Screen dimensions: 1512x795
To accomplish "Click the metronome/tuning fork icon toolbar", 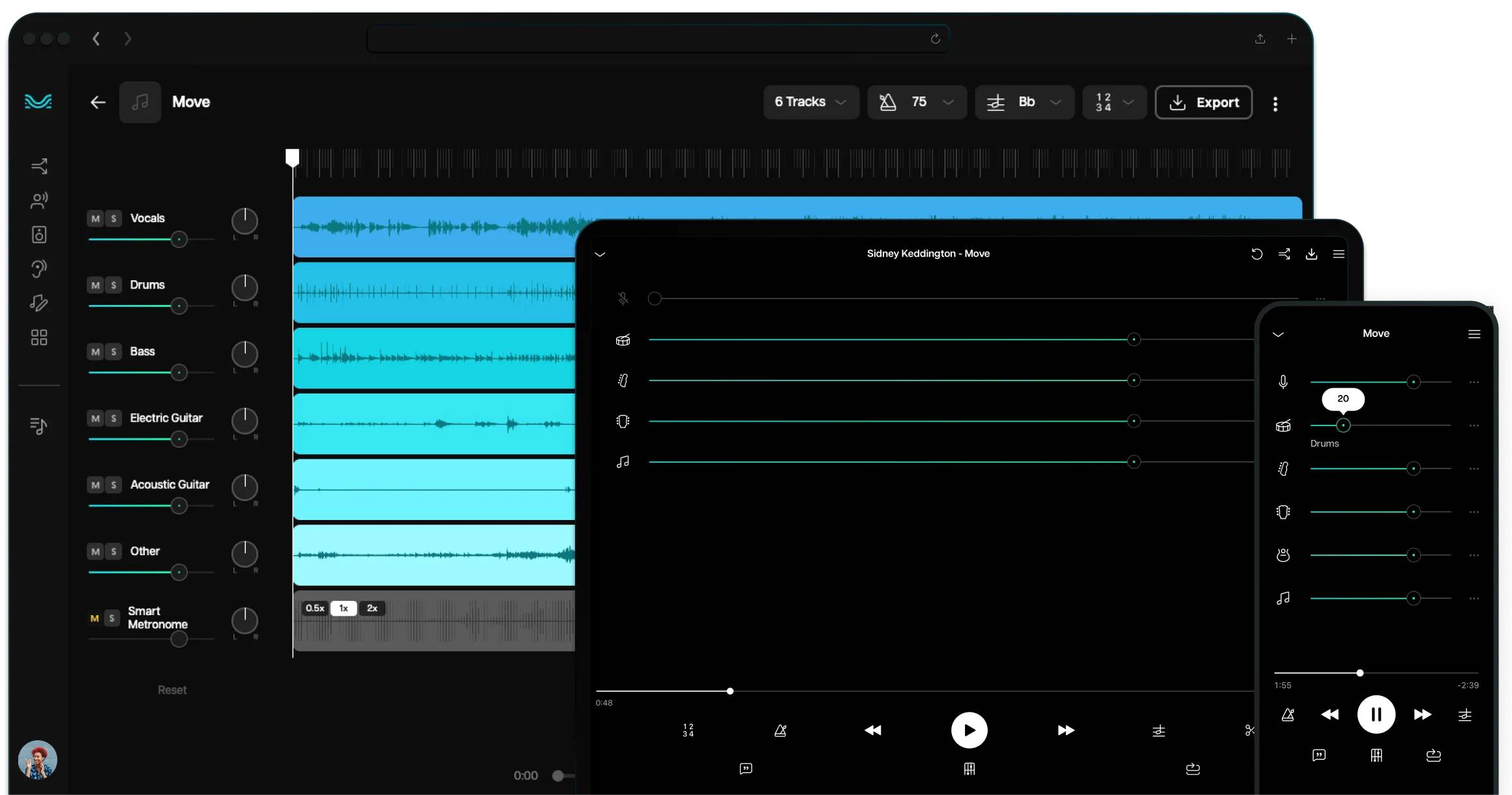I will [887, 102].
